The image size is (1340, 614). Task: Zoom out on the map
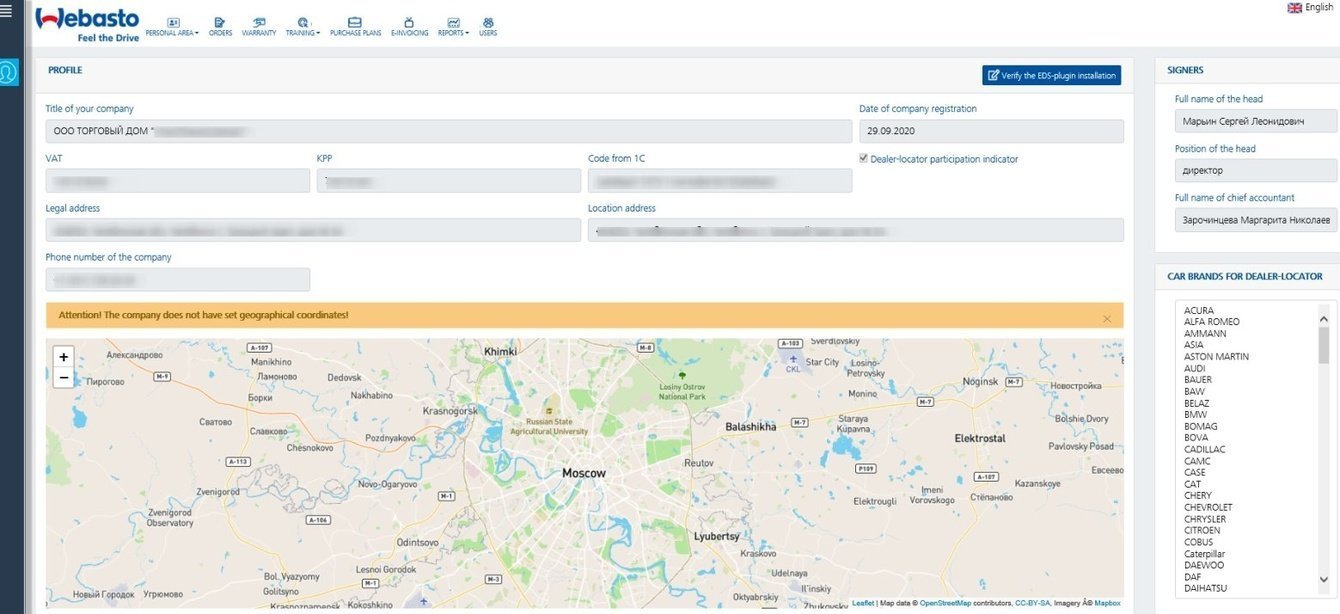pyautogui.click(x=64, y=378)
